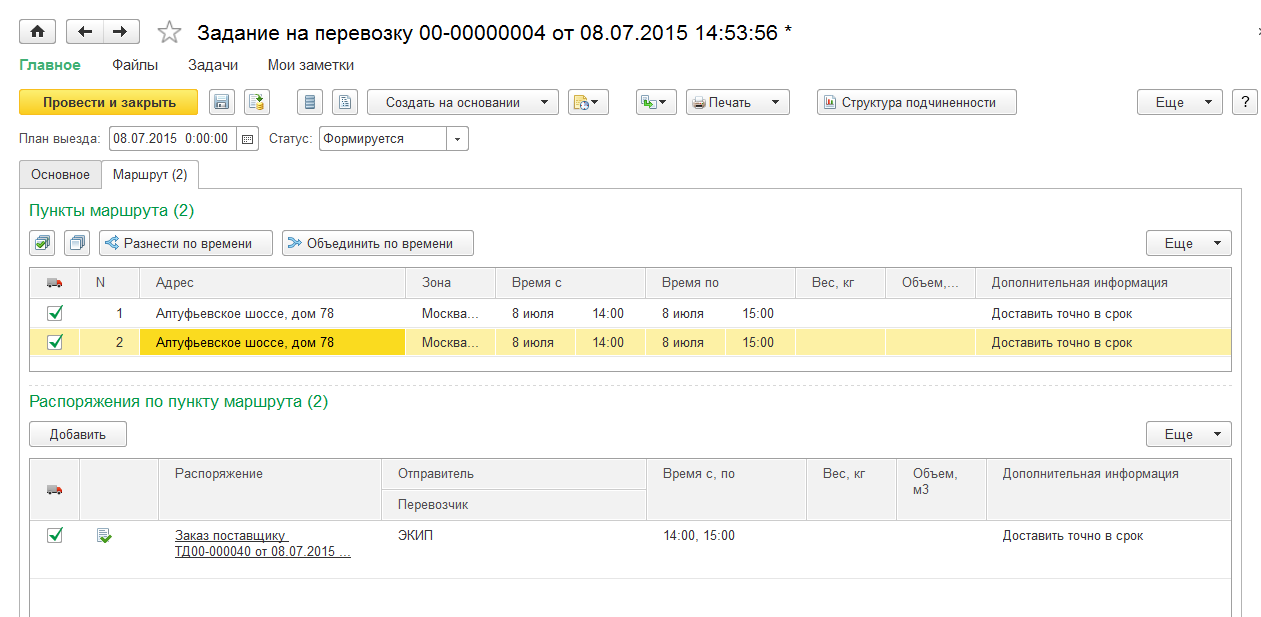Image resolution: width=1261 pixels, height=617 pixels.
Task: Uncheck the checkbox for route point 1
Action: point(55,313)
